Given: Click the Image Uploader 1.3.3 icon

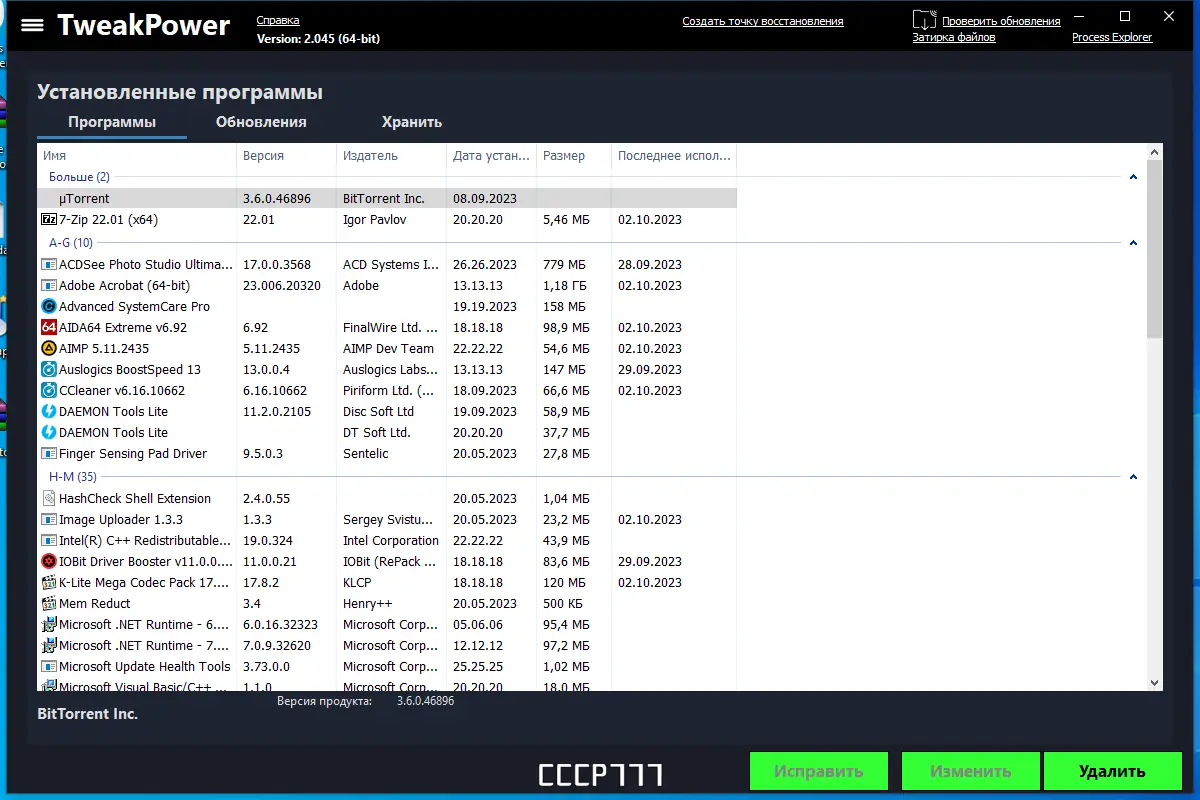Looking at the screenshot, I should point(49,520).
